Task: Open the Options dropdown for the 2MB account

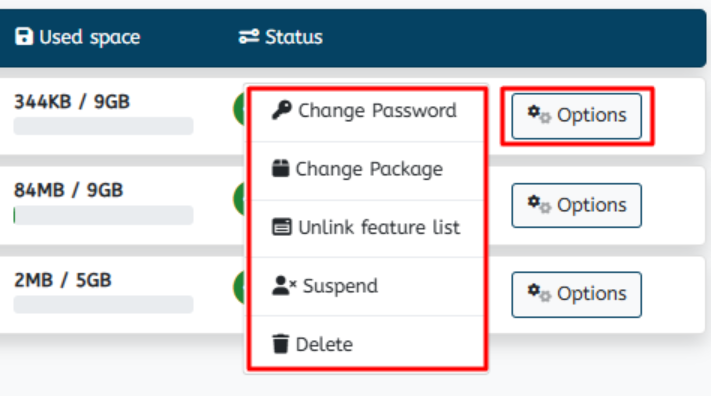Action: 576,294
